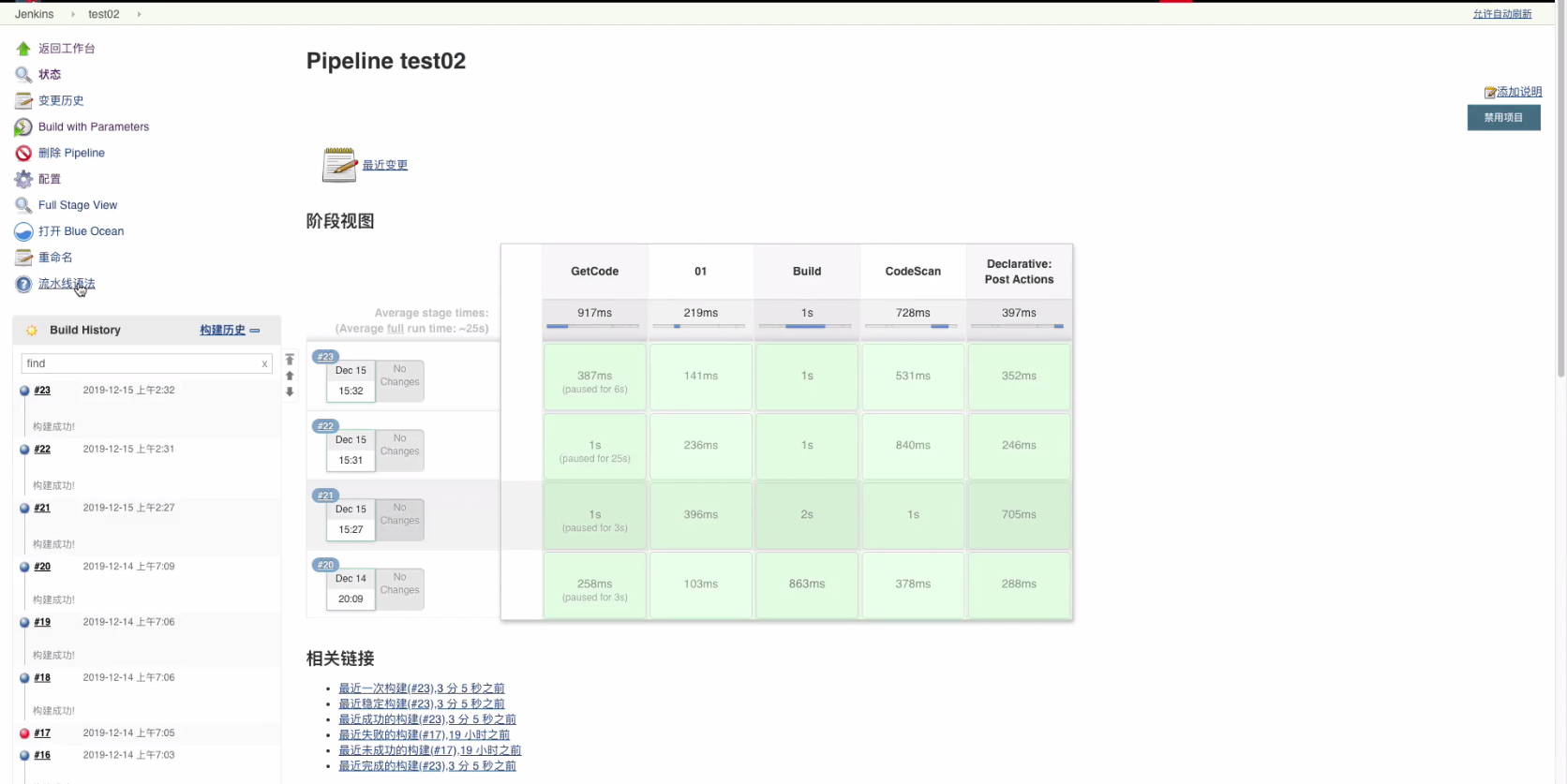Click the #21 Build stage cell 2s
The image size is (1567, 784).
[x=807, y=515]
